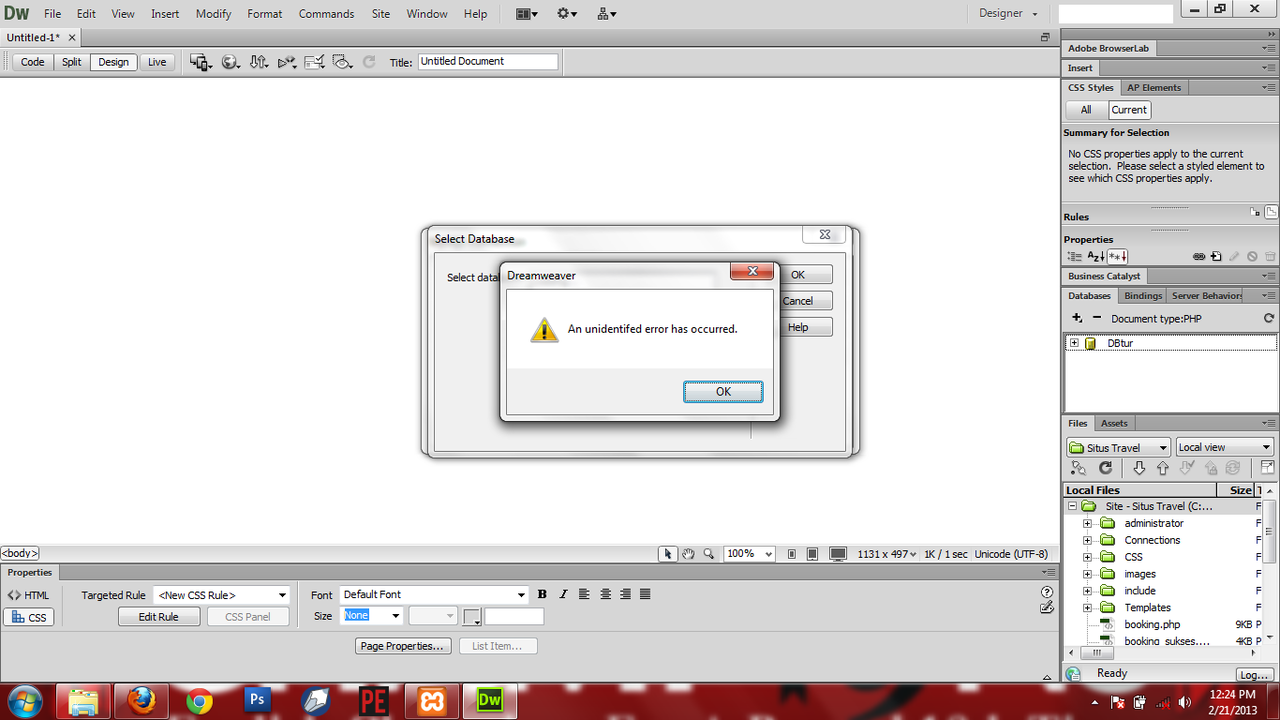This screenshot has height=720, width=1280.
Task: Click Align Center icon in Properties
Action: click(x=605, y=594)
